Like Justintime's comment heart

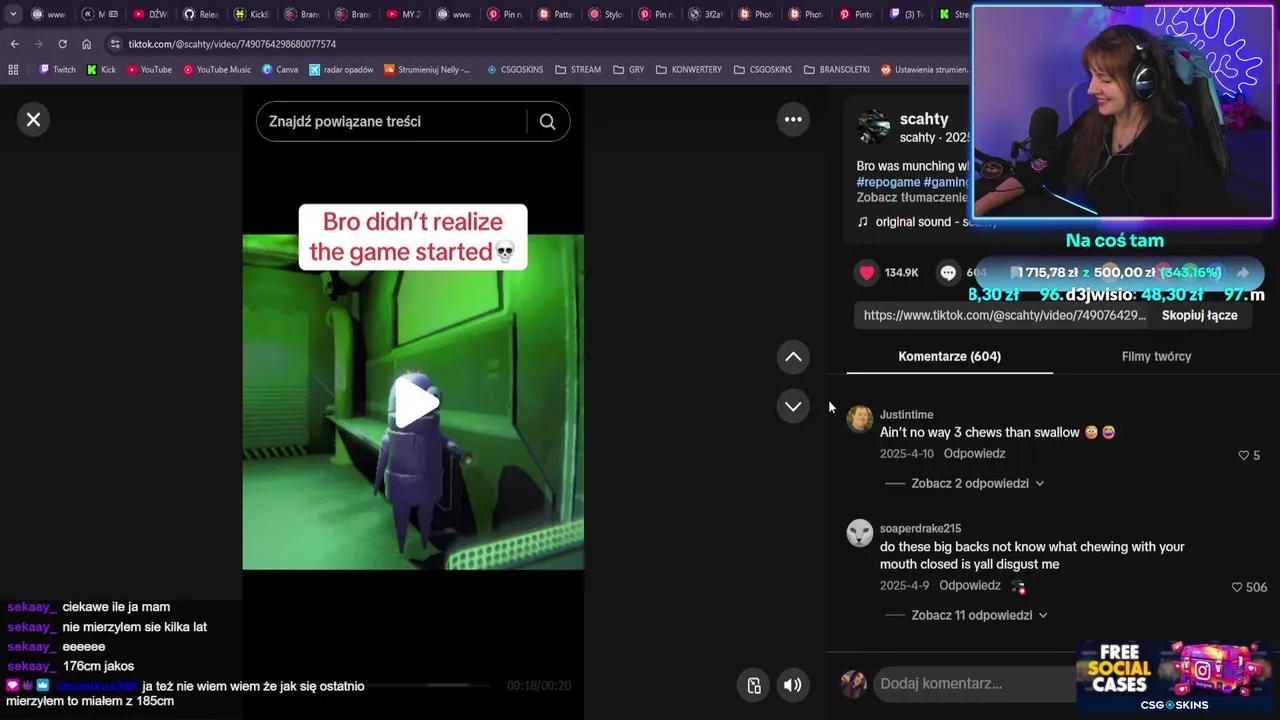click(x=1243, y=455)
